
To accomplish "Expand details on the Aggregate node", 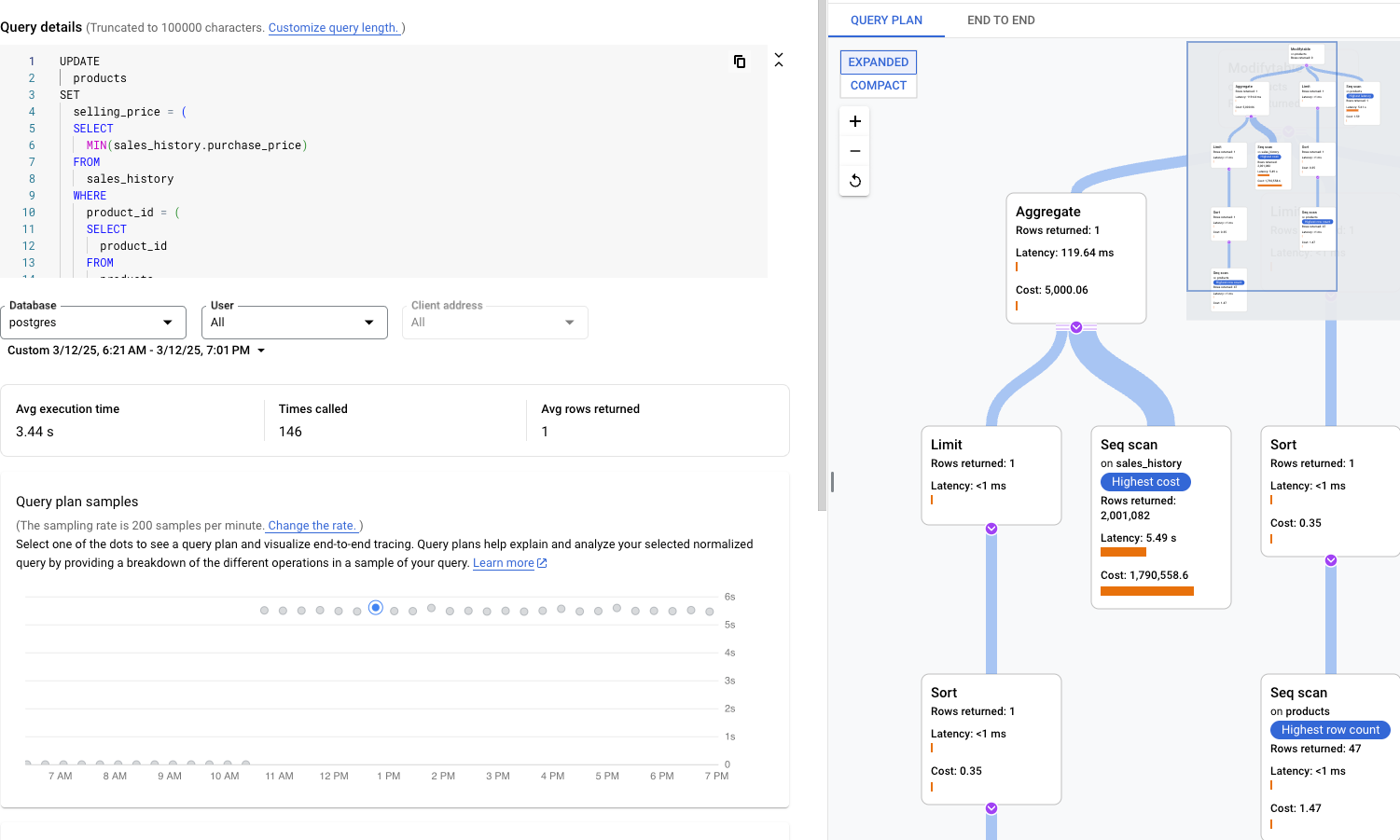I will 1075,327.
